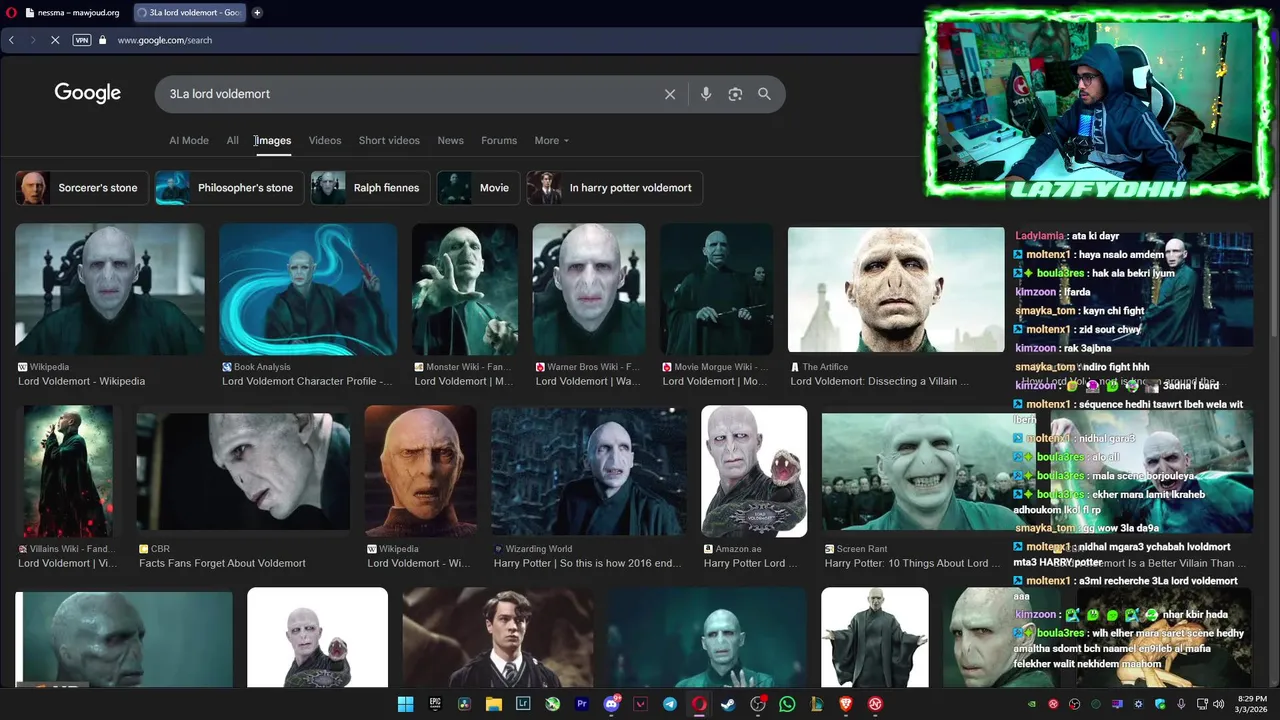Launch Valorant from the taskbar
This screenshot has width=1280, height=720.
tap(641, 704)
